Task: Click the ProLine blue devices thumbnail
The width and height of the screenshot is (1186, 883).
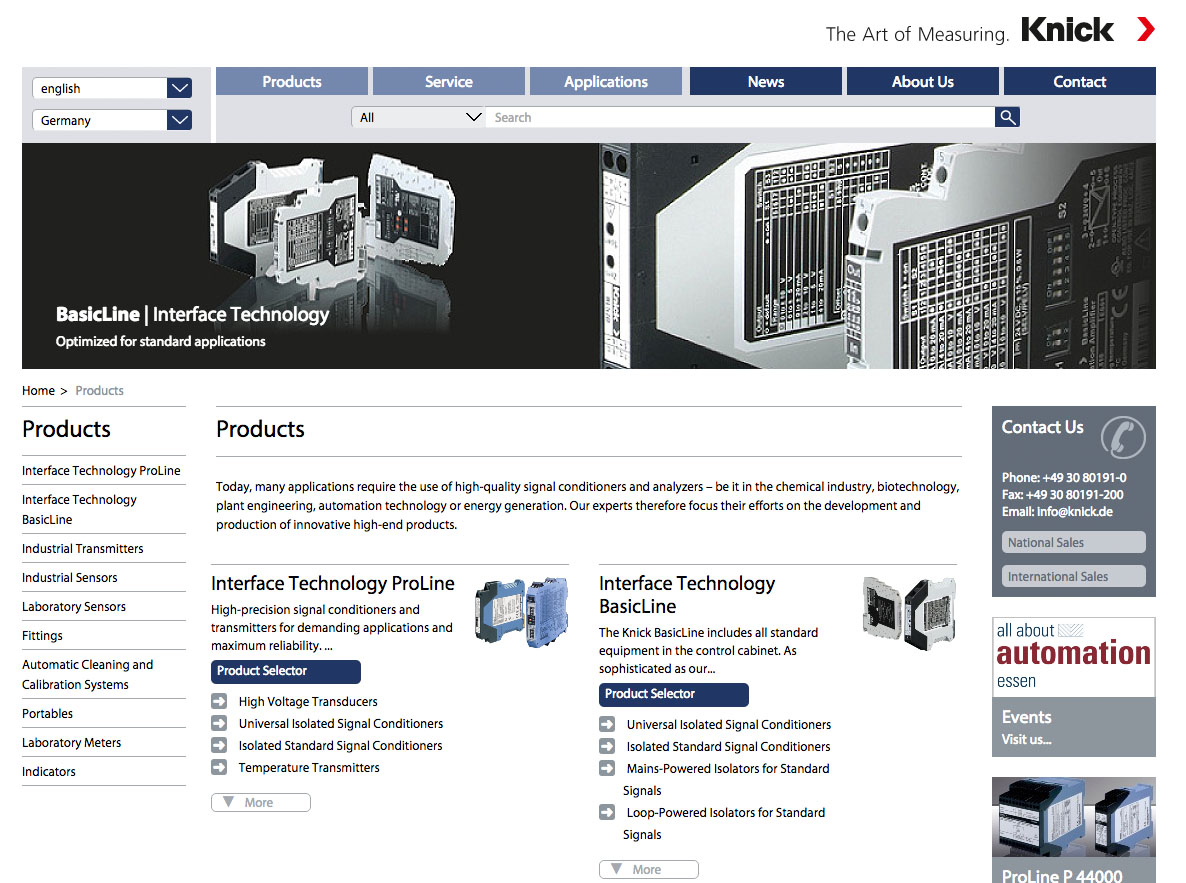Action: point(522,611)
